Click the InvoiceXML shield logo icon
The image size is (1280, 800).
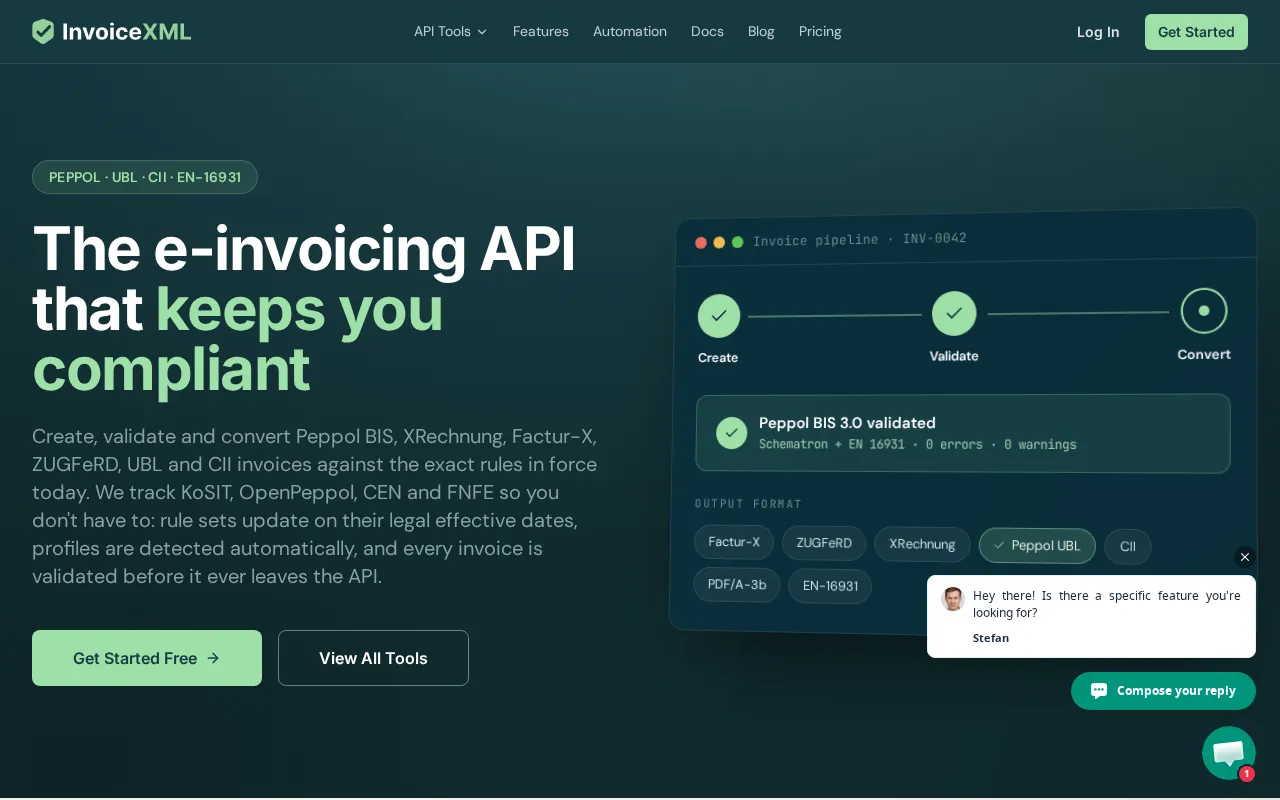point(43,32)
